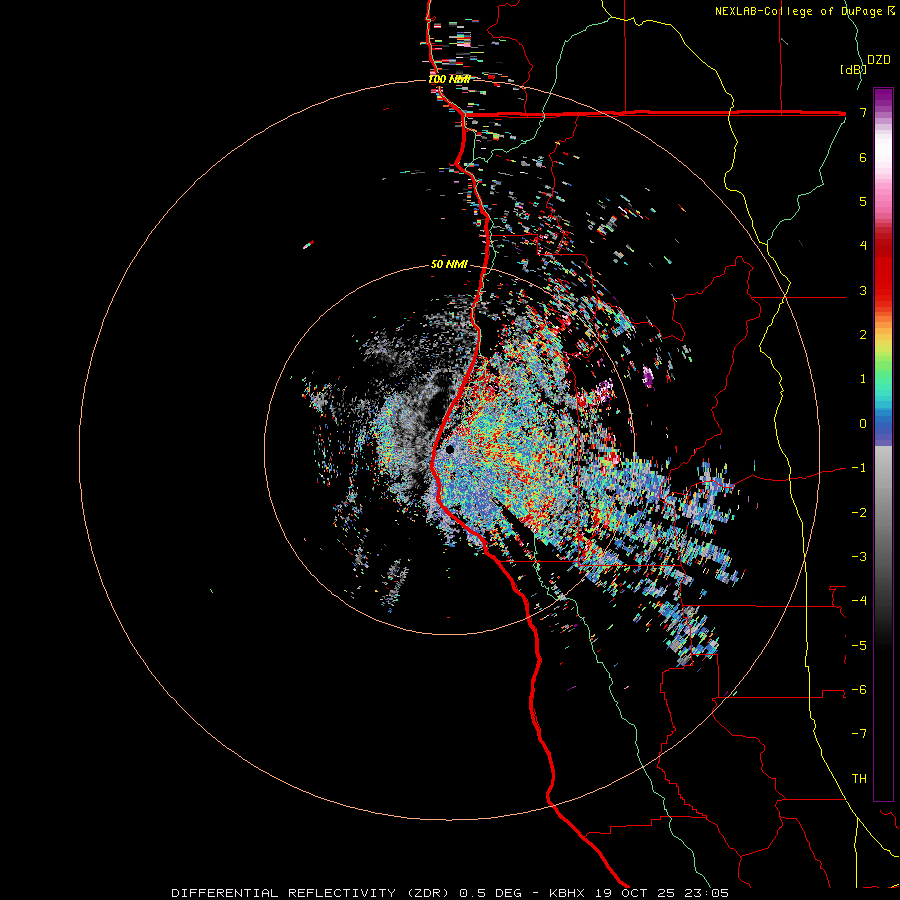The width and height of the screenshot is (900, 900).
Task: Click scale value -1 on the color bar
Action: 859,468
